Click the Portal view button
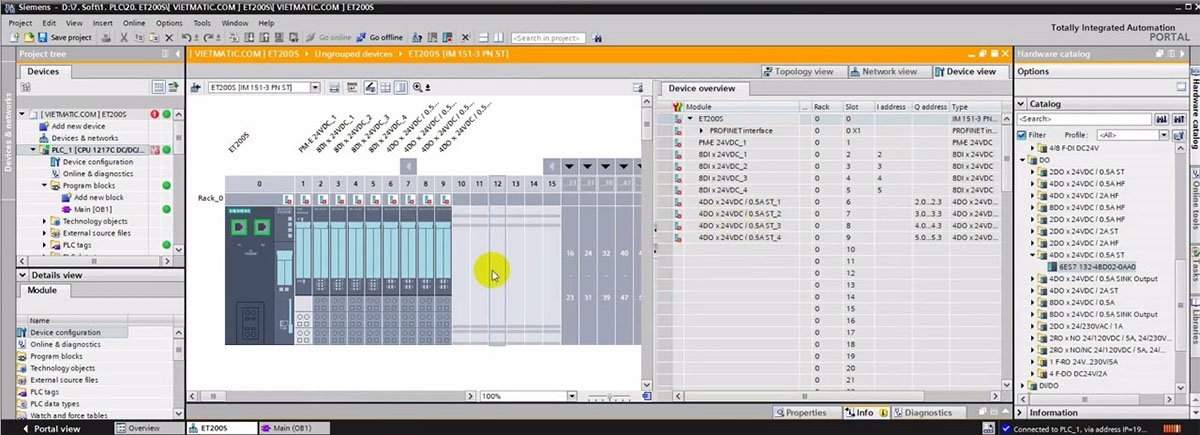The height and width of the screenshot is (435, 1200). pyautogui.click(x=50, y=428)
